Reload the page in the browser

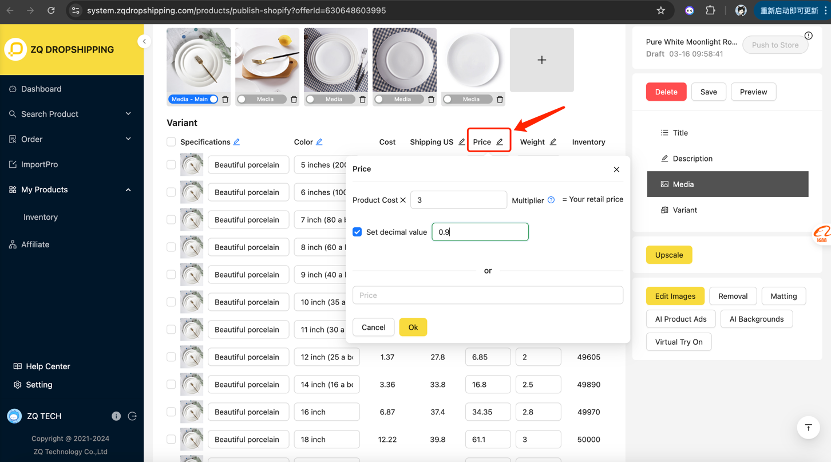pos(51,11)
